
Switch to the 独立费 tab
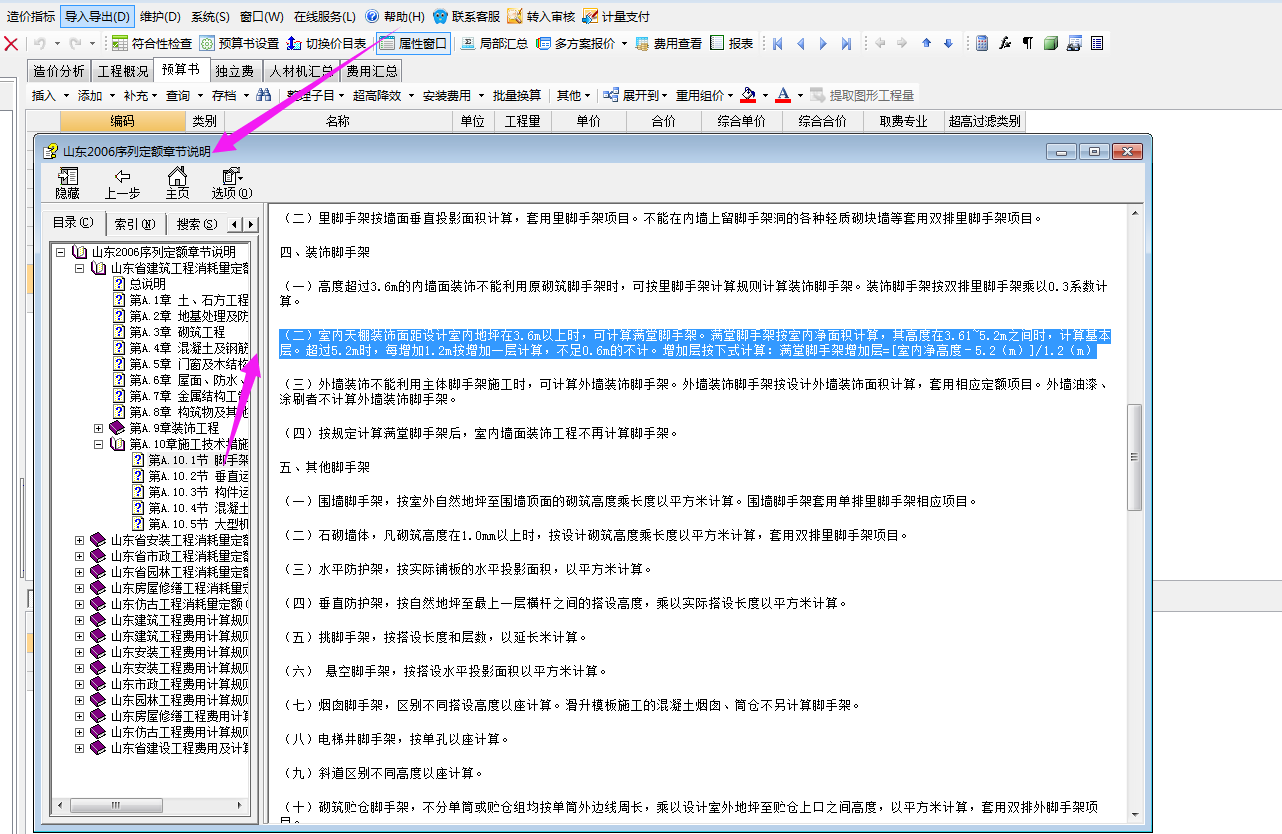coord(234,71)
